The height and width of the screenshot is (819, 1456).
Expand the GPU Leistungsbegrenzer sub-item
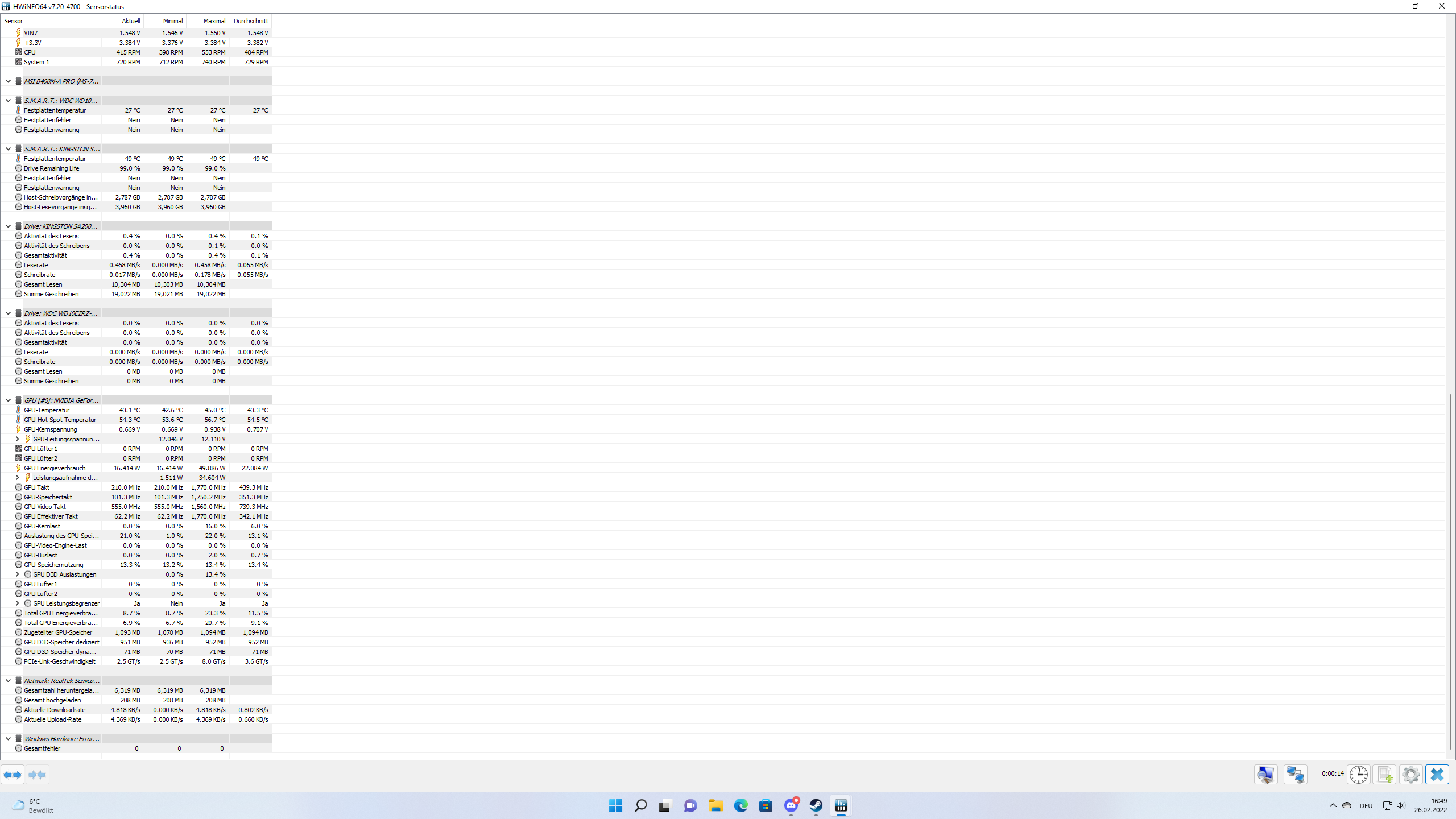[x=17, y=603]
